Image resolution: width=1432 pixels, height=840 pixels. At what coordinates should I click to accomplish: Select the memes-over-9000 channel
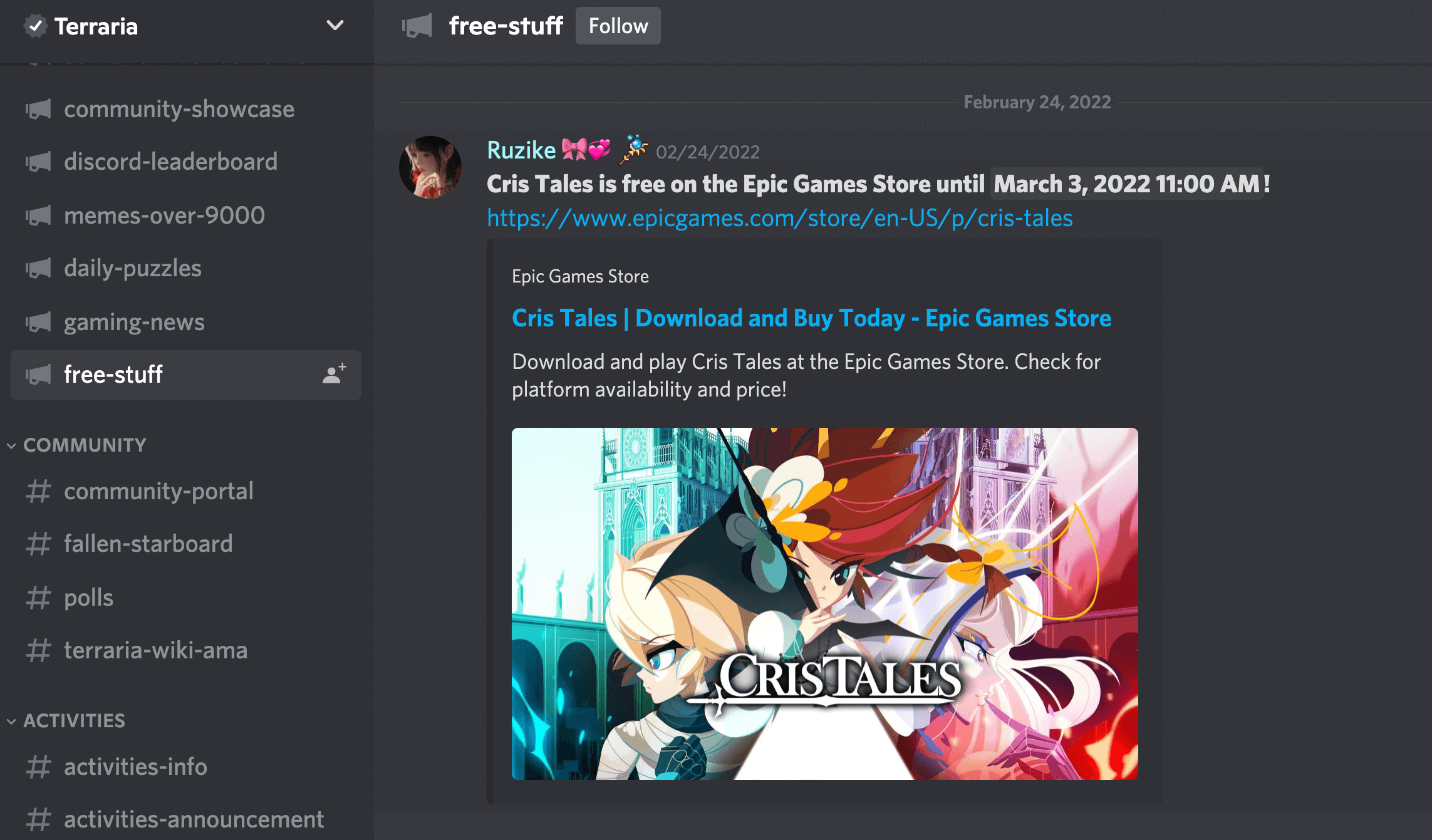point(164,214)
